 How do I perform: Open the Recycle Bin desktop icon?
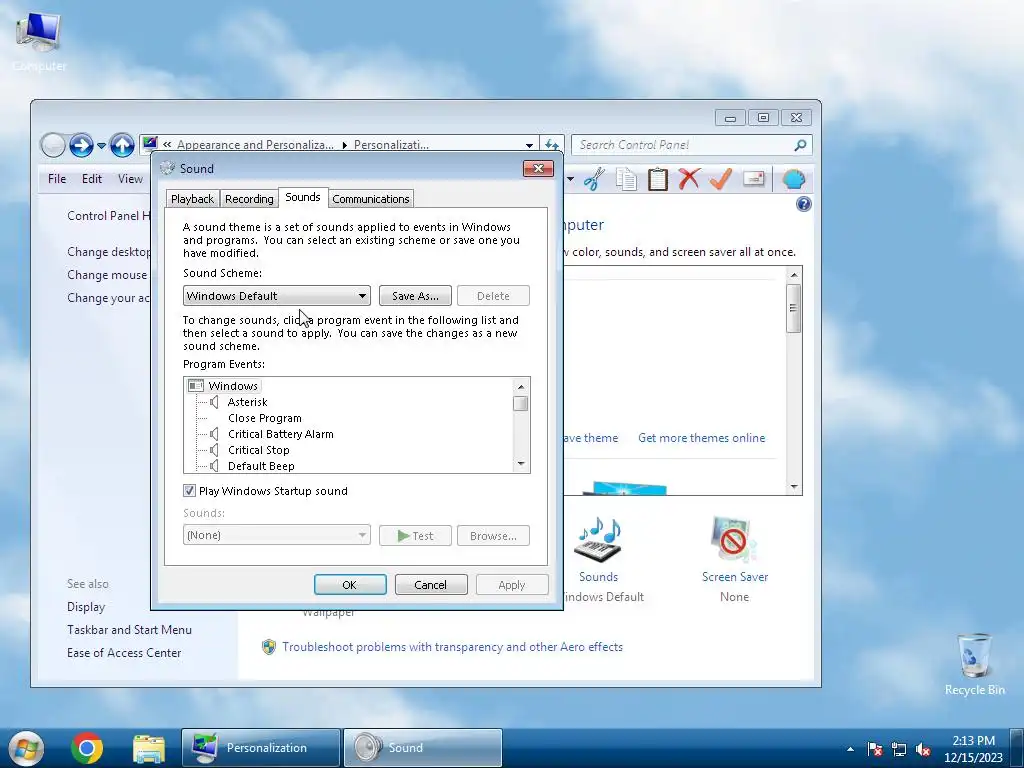(974, 664)
